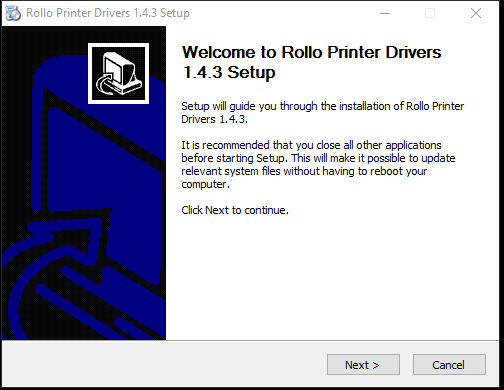Click the window title text in title bar
The height and width of the screenshot is (390, 504).
108,13
